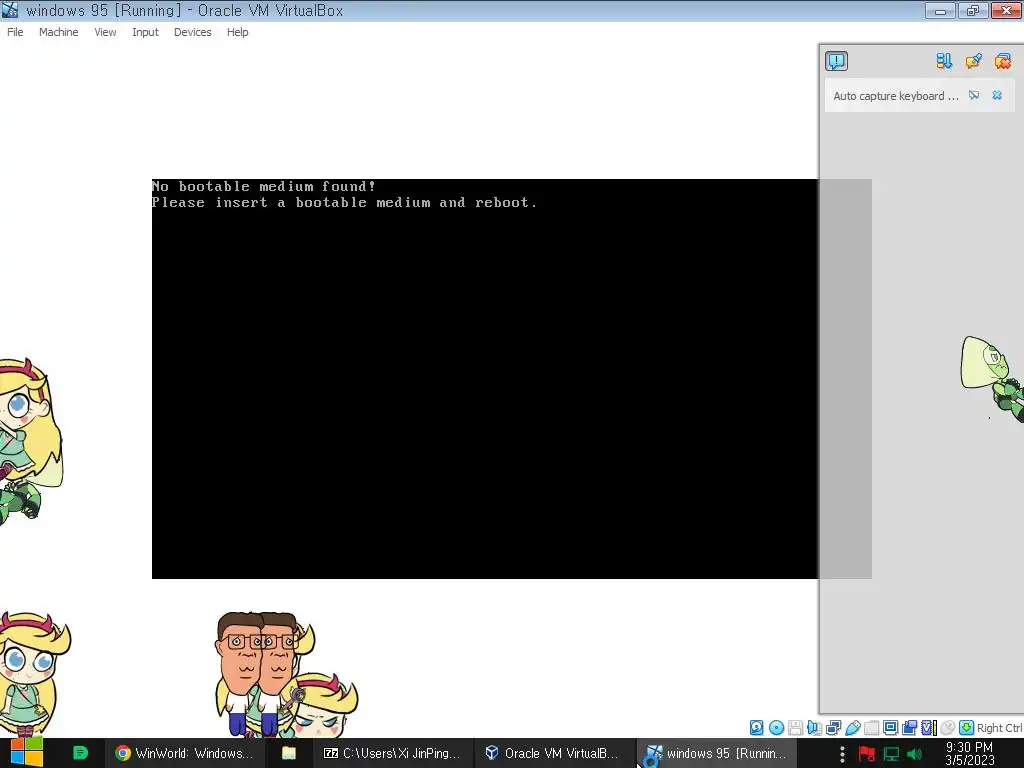Screen dimensions: 1024x768
Task: Select the Auto capture keyboard notification text
Action: [x=895, y=96]
